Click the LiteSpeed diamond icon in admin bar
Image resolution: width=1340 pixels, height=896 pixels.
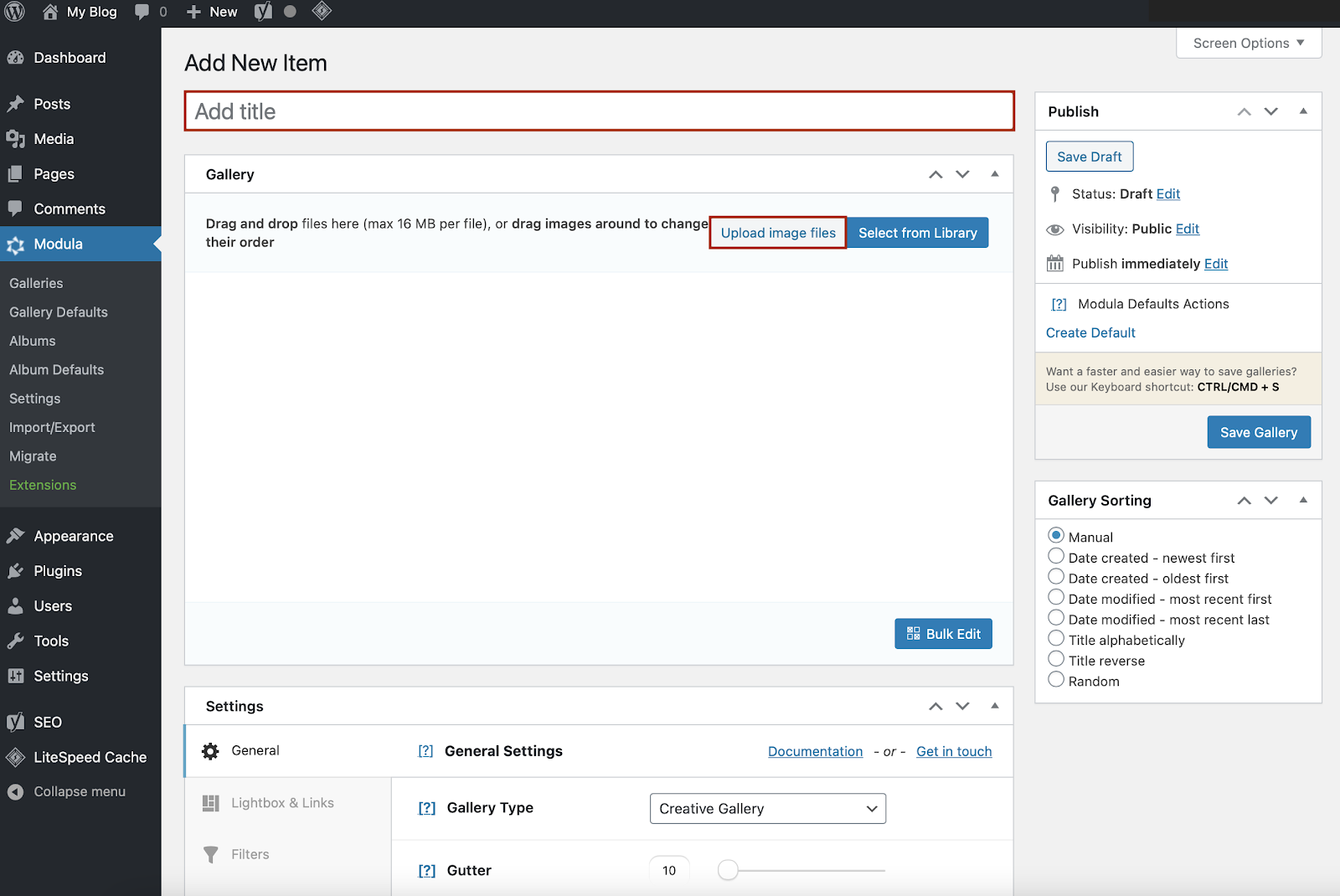[322, 11]
